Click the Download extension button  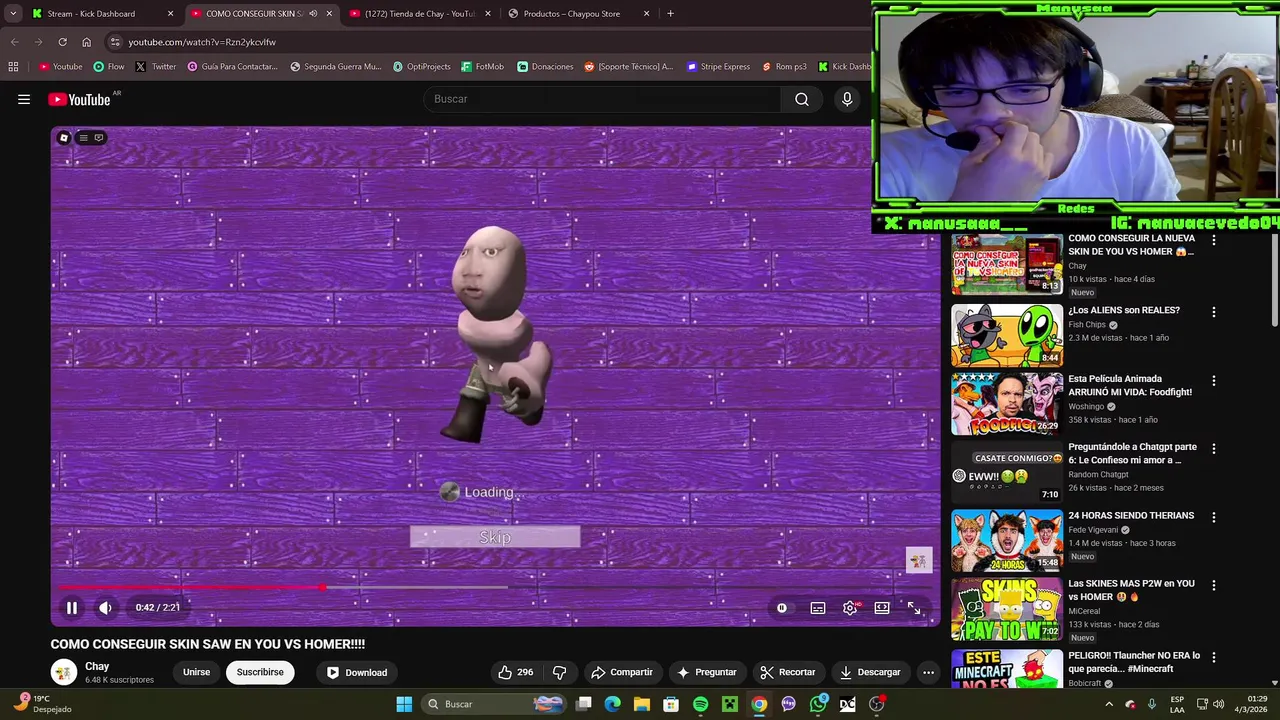[357, 672]
